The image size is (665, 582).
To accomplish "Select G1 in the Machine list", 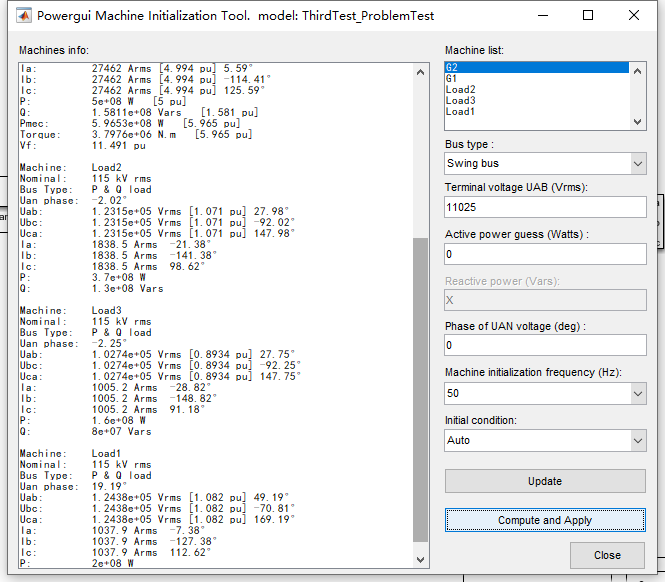I will coord(451,78).
